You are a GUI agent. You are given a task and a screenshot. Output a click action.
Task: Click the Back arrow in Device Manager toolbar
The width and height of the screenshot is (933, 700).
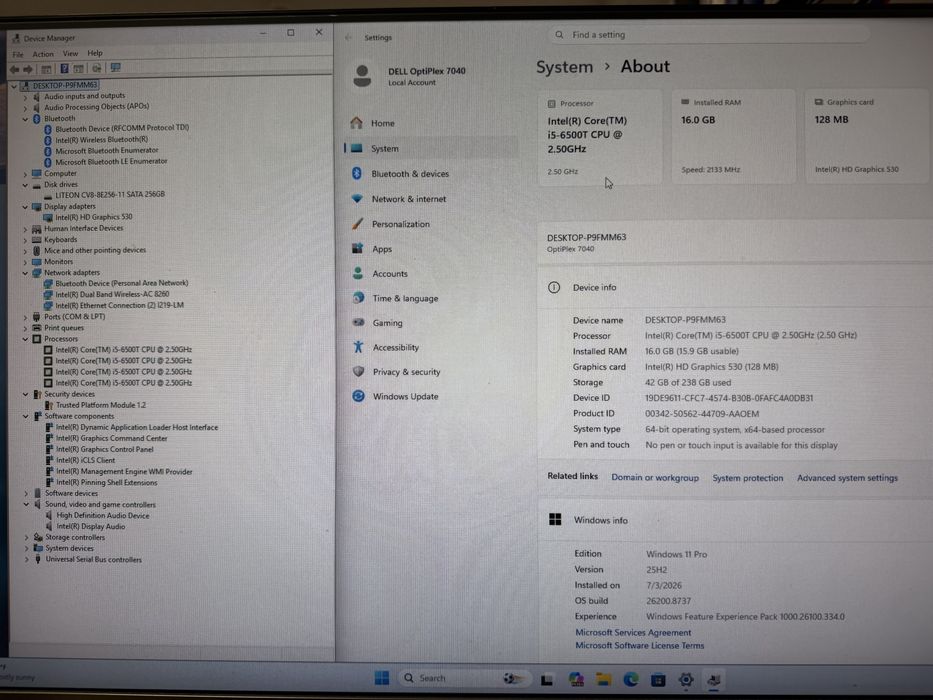(x=14, y=69)
